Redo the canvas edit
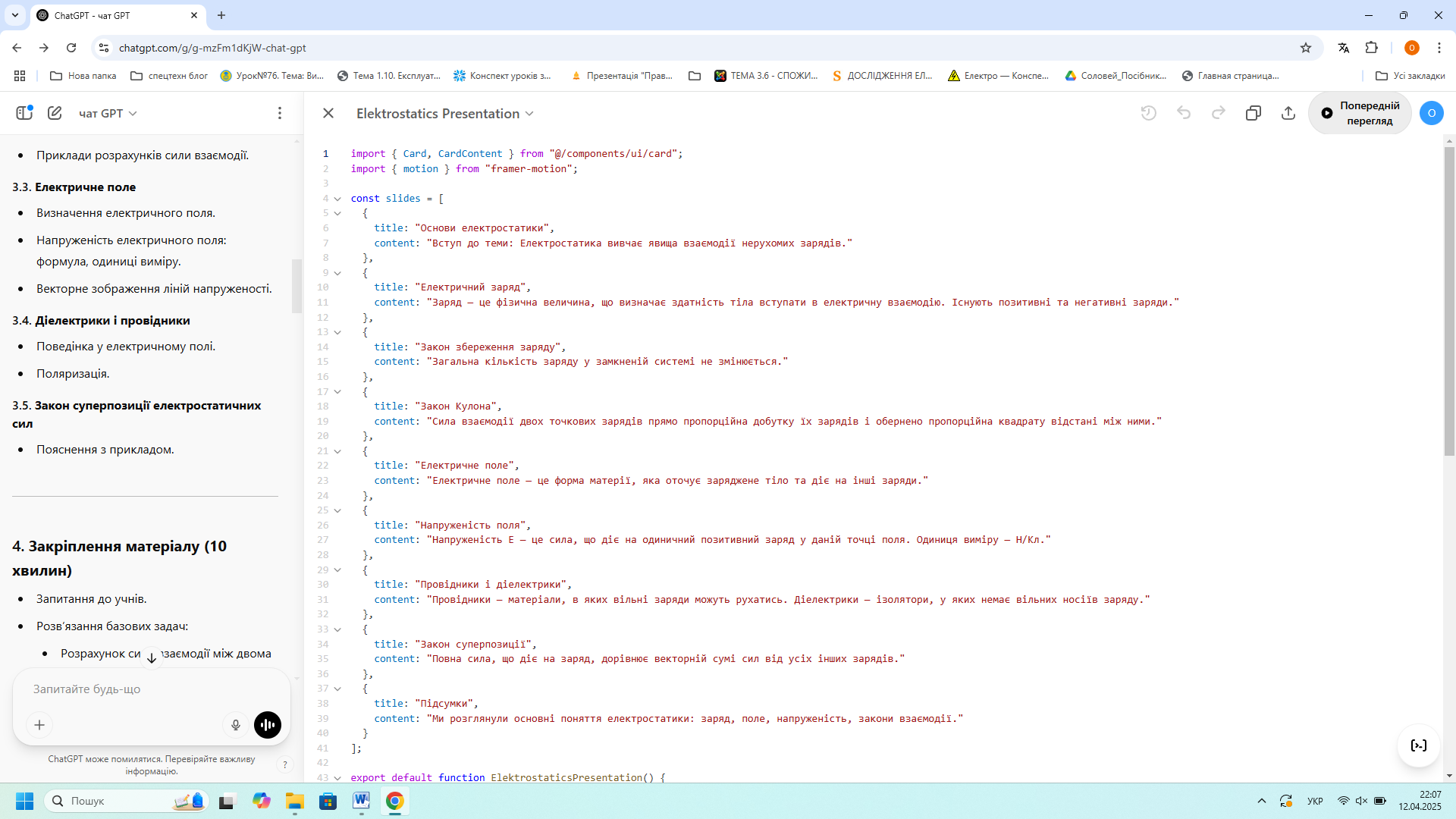Viewport: 1456px width, 819px height. click(1219, 113)
